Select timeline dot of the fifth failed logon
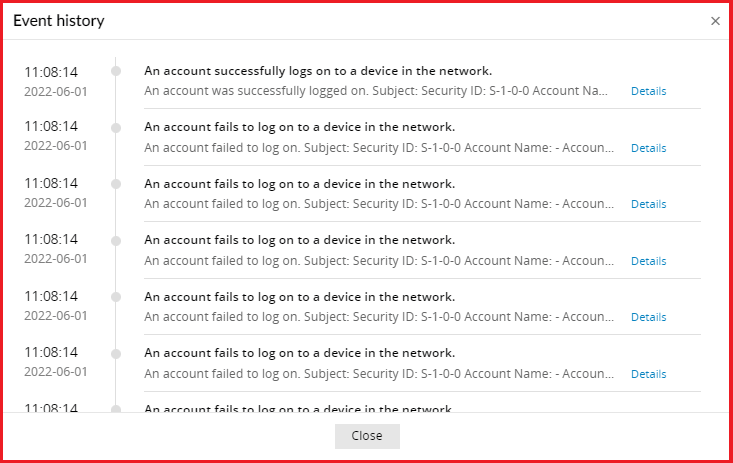Screen dimensions: 733x463 click(117, 353)
